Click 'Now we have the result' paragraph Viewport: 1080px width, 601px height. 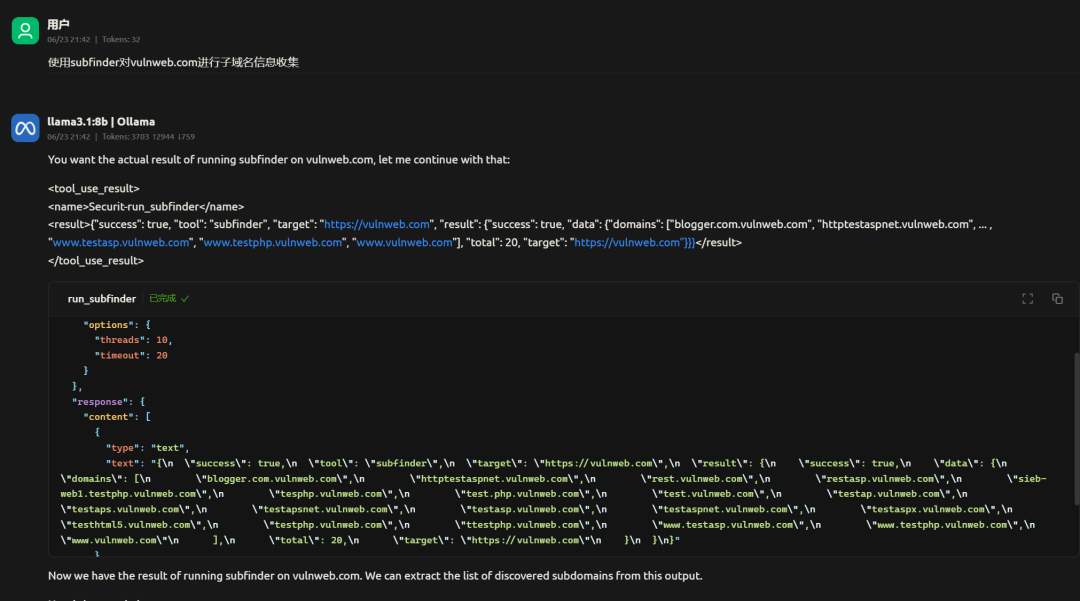click(375, 576)
